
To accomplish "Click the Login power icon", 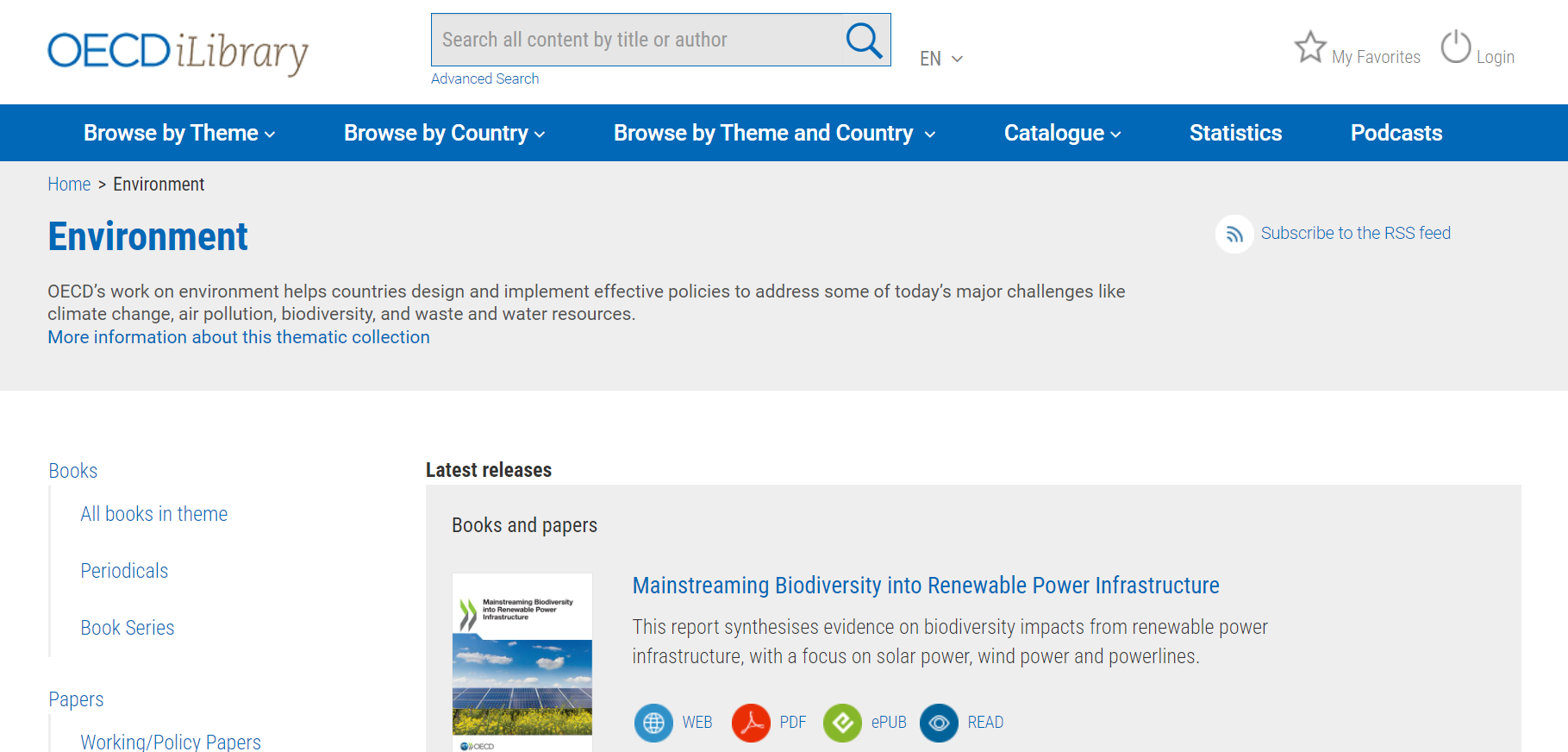I will click(x=1455, y=47).
